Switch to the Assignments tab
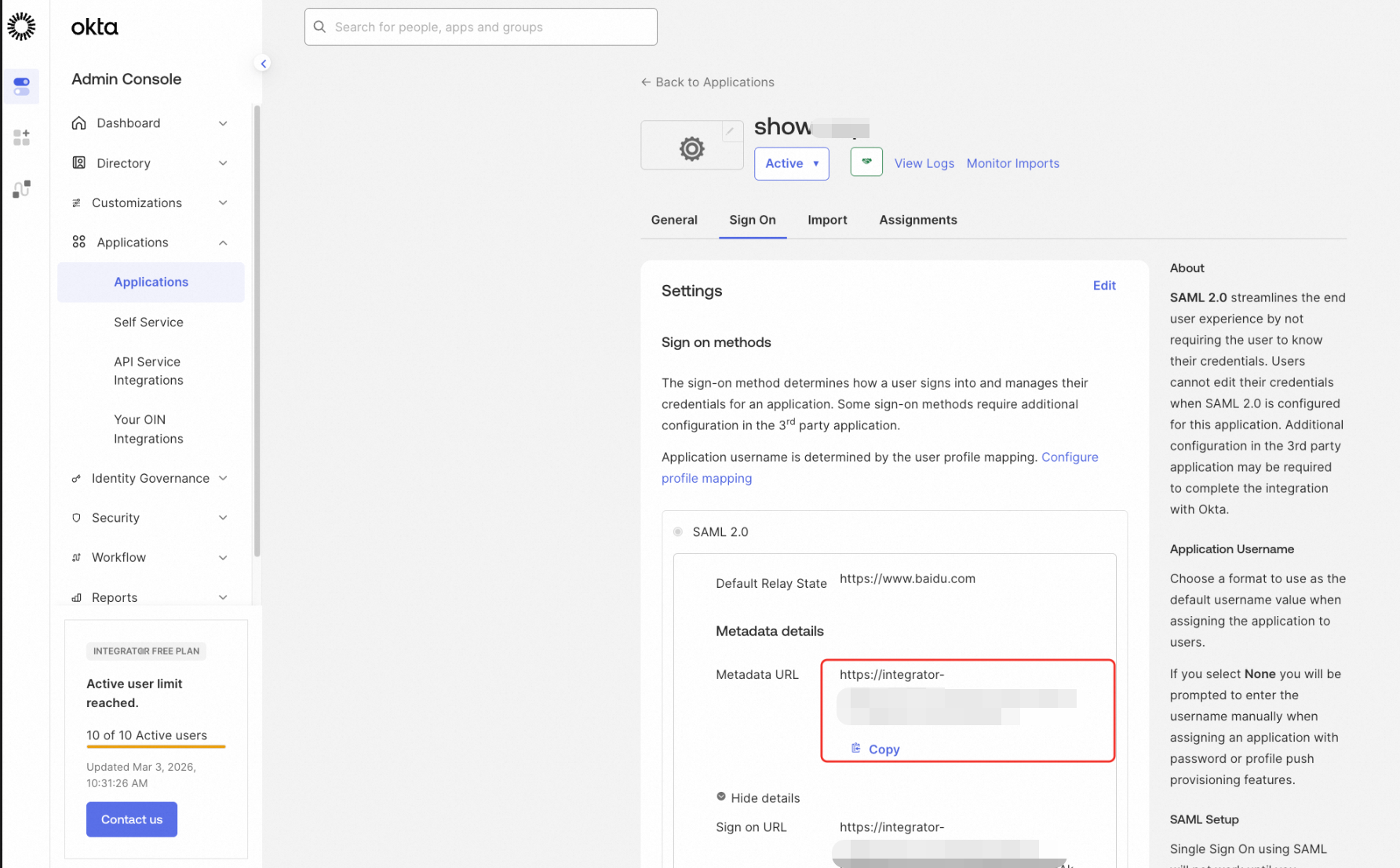This screenshot has width=1400, height=868. click(918, 220)
